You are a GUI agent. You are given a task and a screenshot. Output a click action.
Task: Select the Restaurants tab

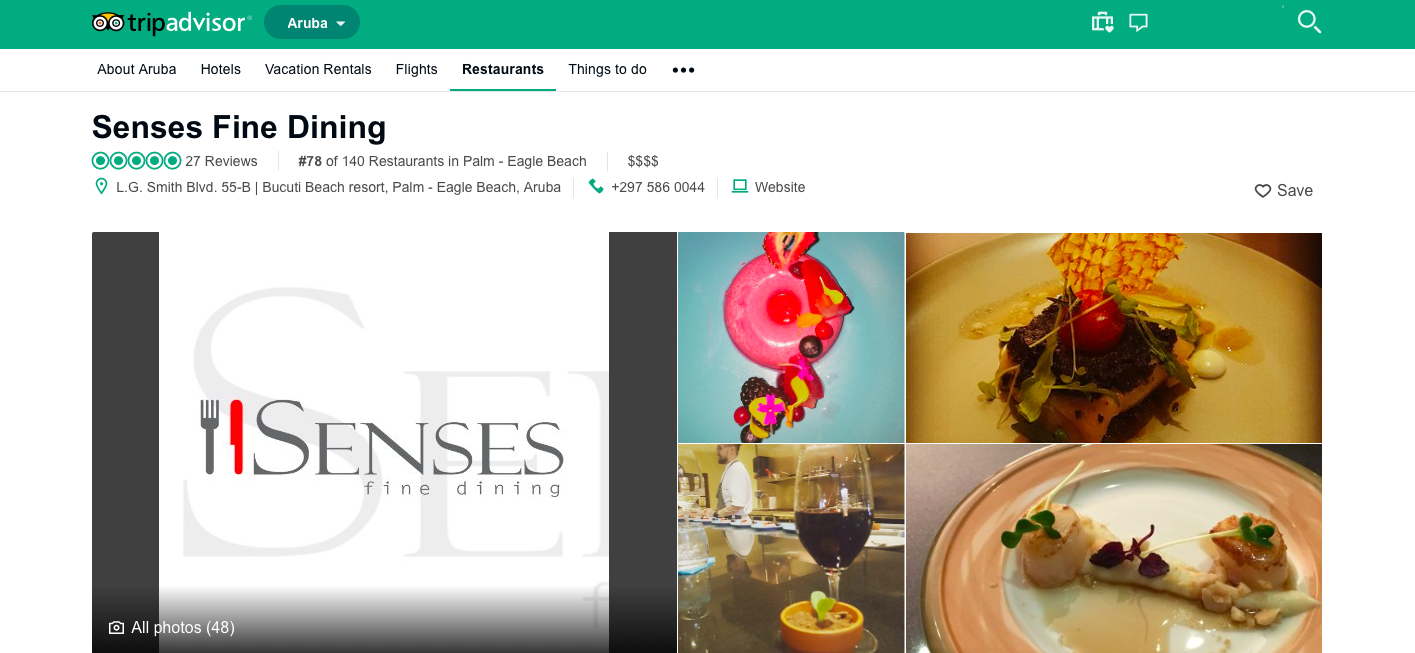click(x=503, y=69)
